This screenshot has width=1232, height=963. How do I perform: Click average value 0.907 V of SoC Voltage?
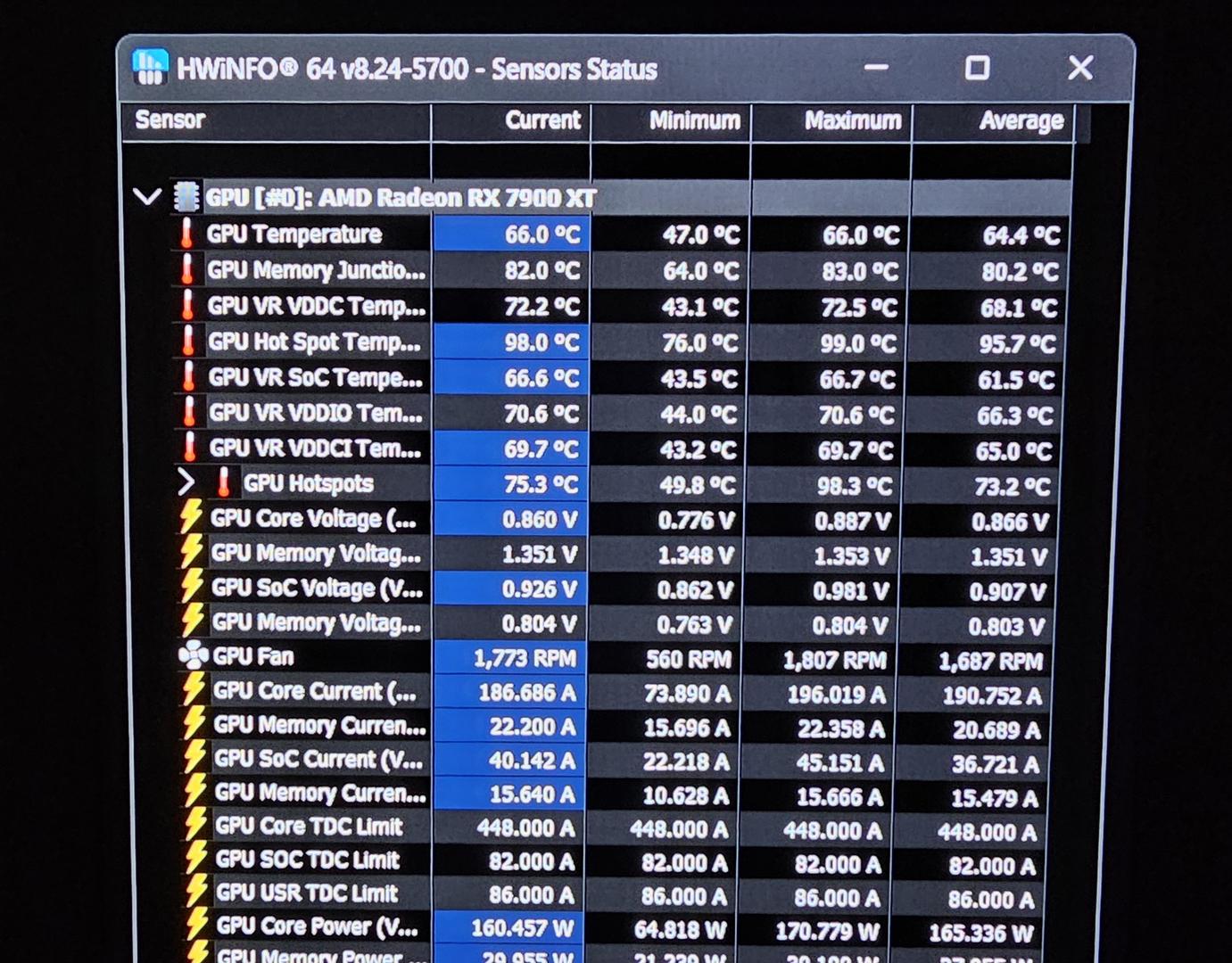click(1007, 591)
